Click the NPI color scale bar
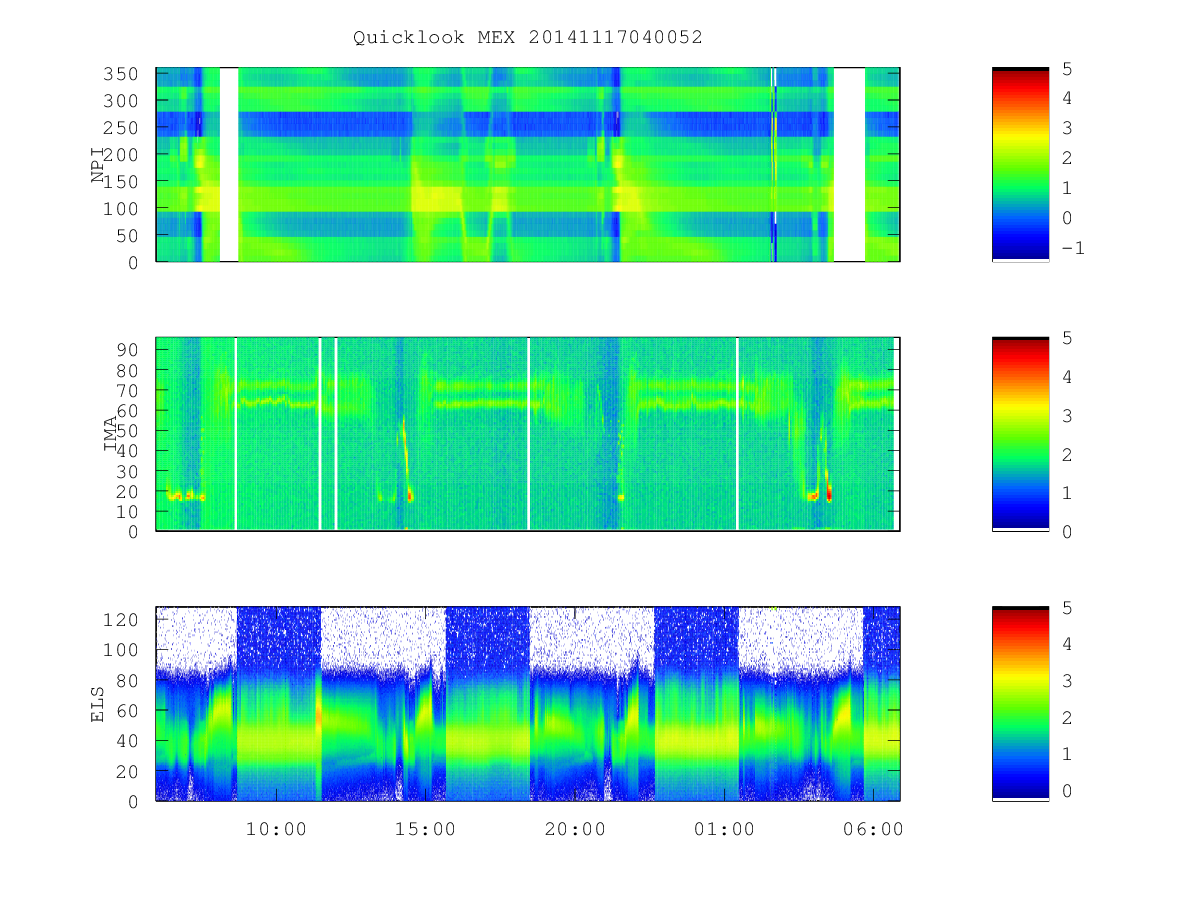The width and height of the screenshot is (1200, 900). tap(1020, 165)
